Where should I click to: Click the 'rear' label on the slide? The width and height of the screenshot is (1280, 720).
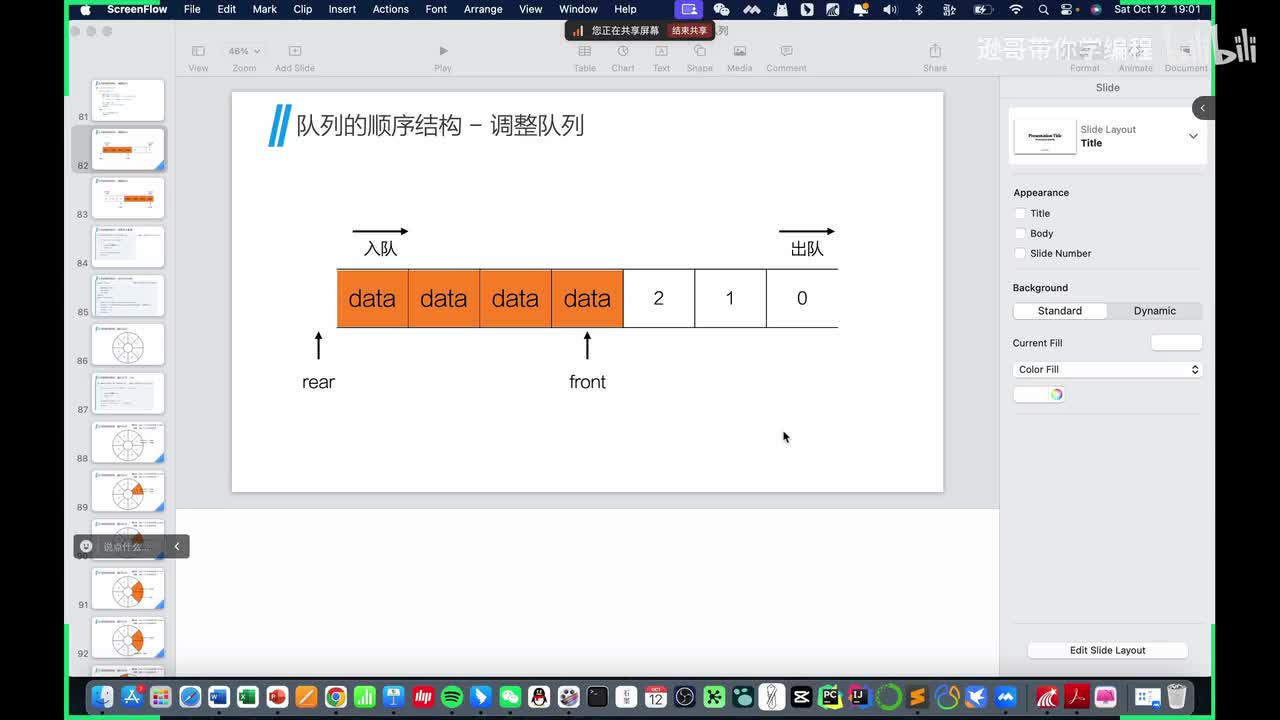(318, 382)
